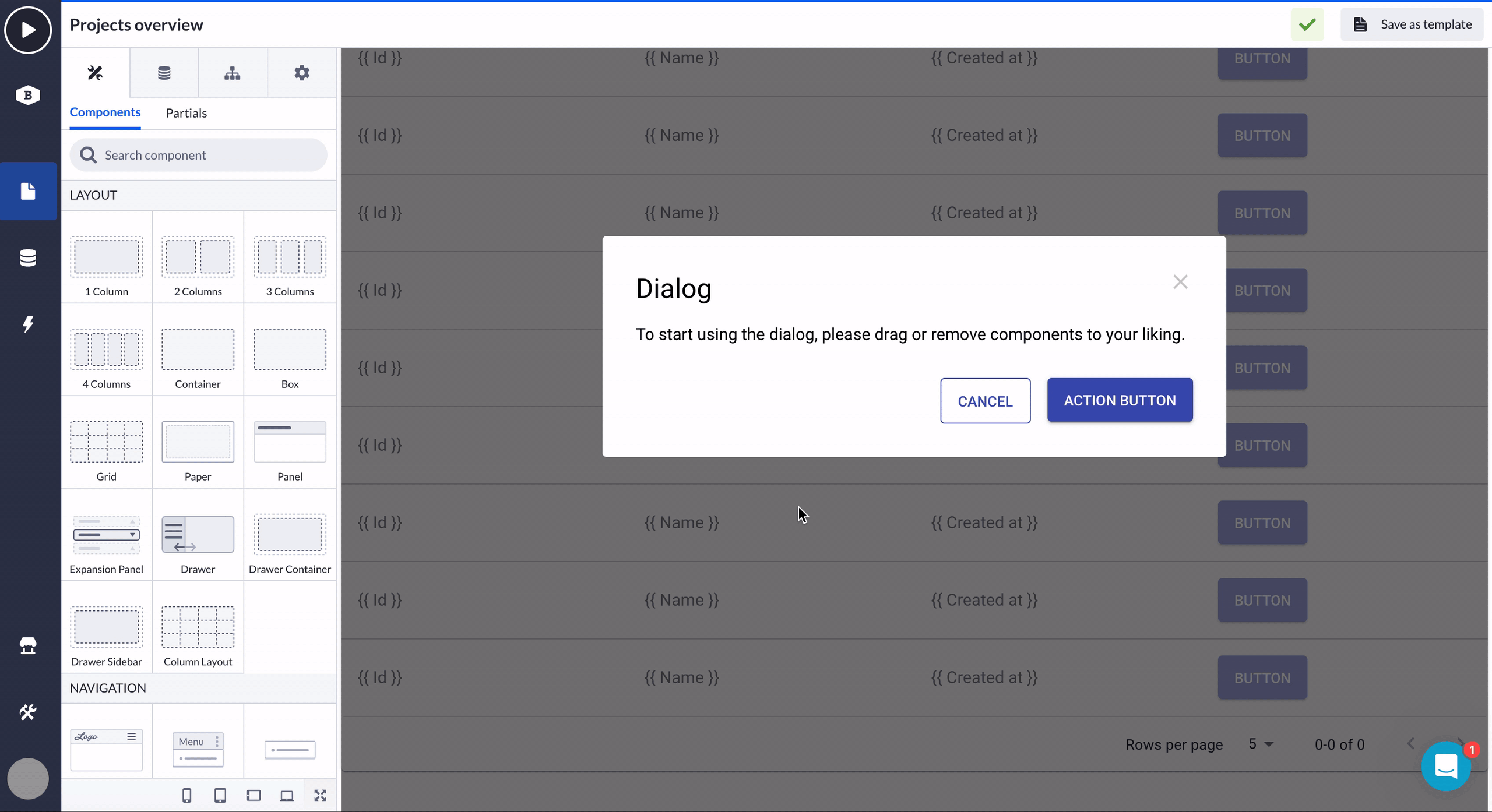Screen dimensions: 1492x812
Task: Select the Components tab
Action: click(105, 112)
